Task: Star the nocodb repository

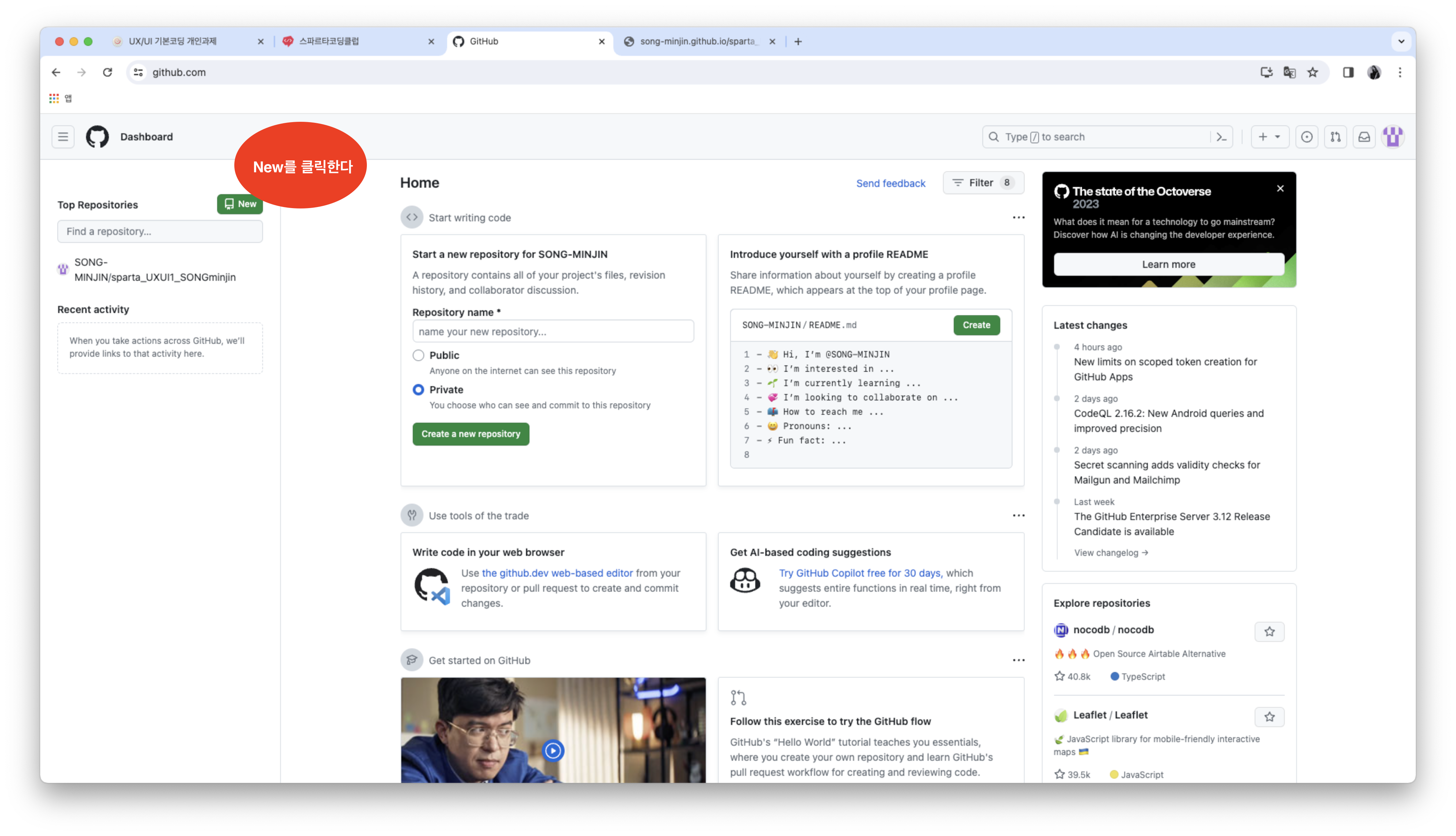Action: point(1269,631)
